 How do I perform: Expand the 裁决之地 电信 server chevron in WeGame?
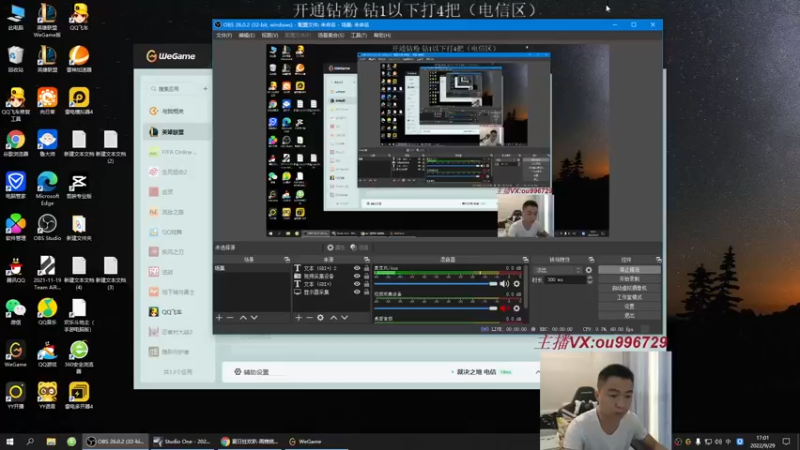(537, 372)
